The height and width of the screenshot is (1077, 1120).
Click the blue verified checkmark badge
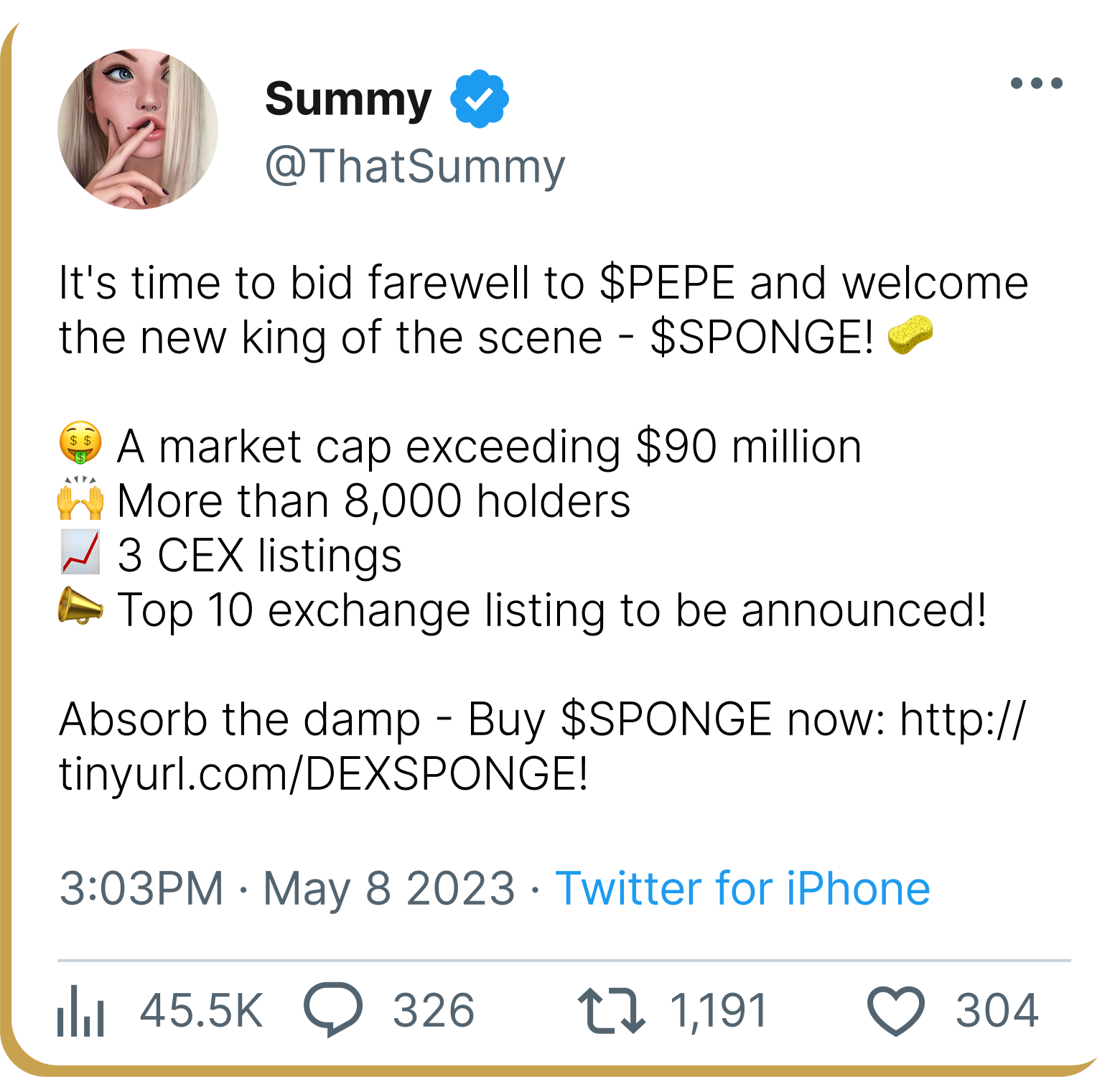click(480, 99)
